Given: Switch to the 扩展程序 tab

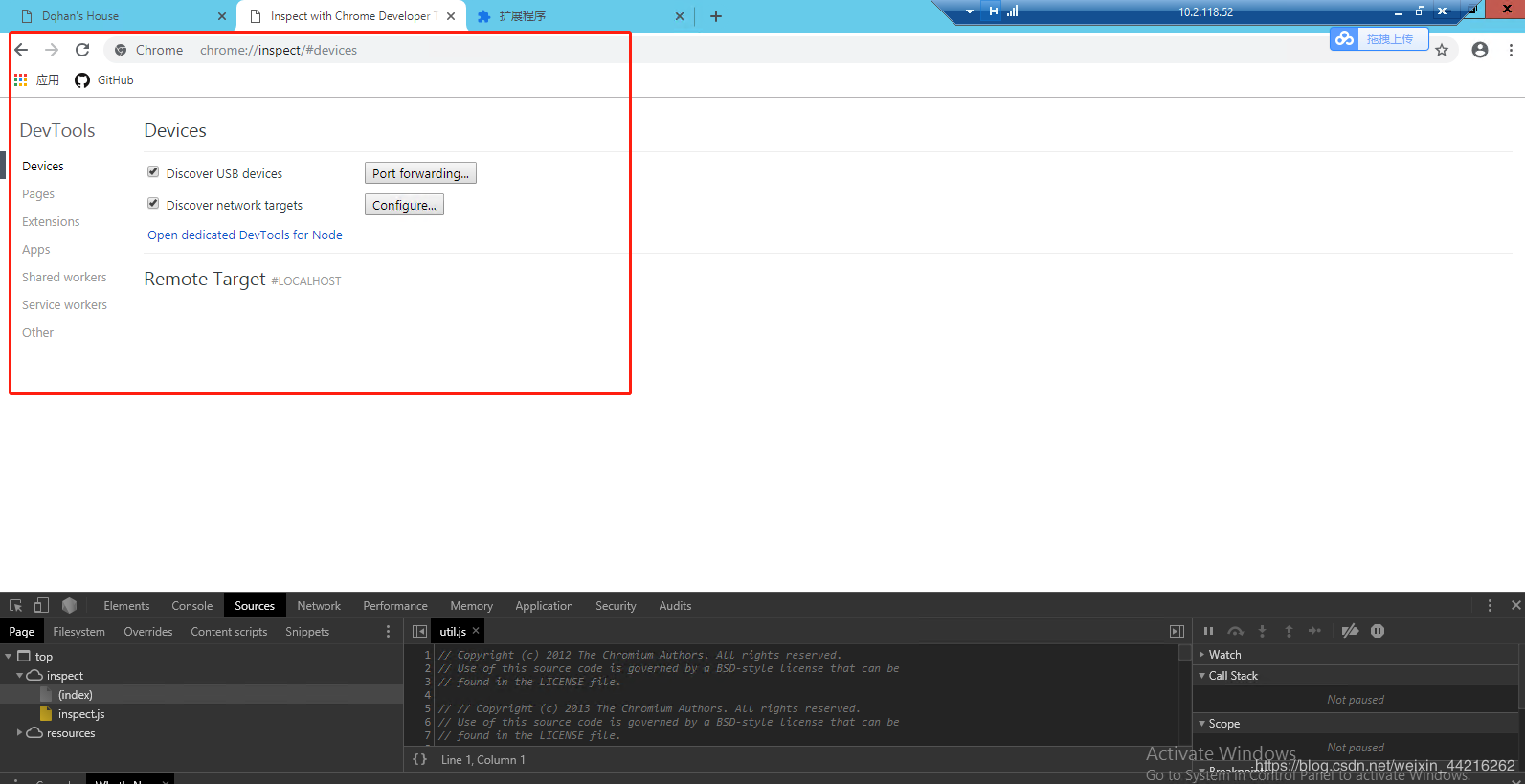Looking at the screenshot, I should click(579, 16).
